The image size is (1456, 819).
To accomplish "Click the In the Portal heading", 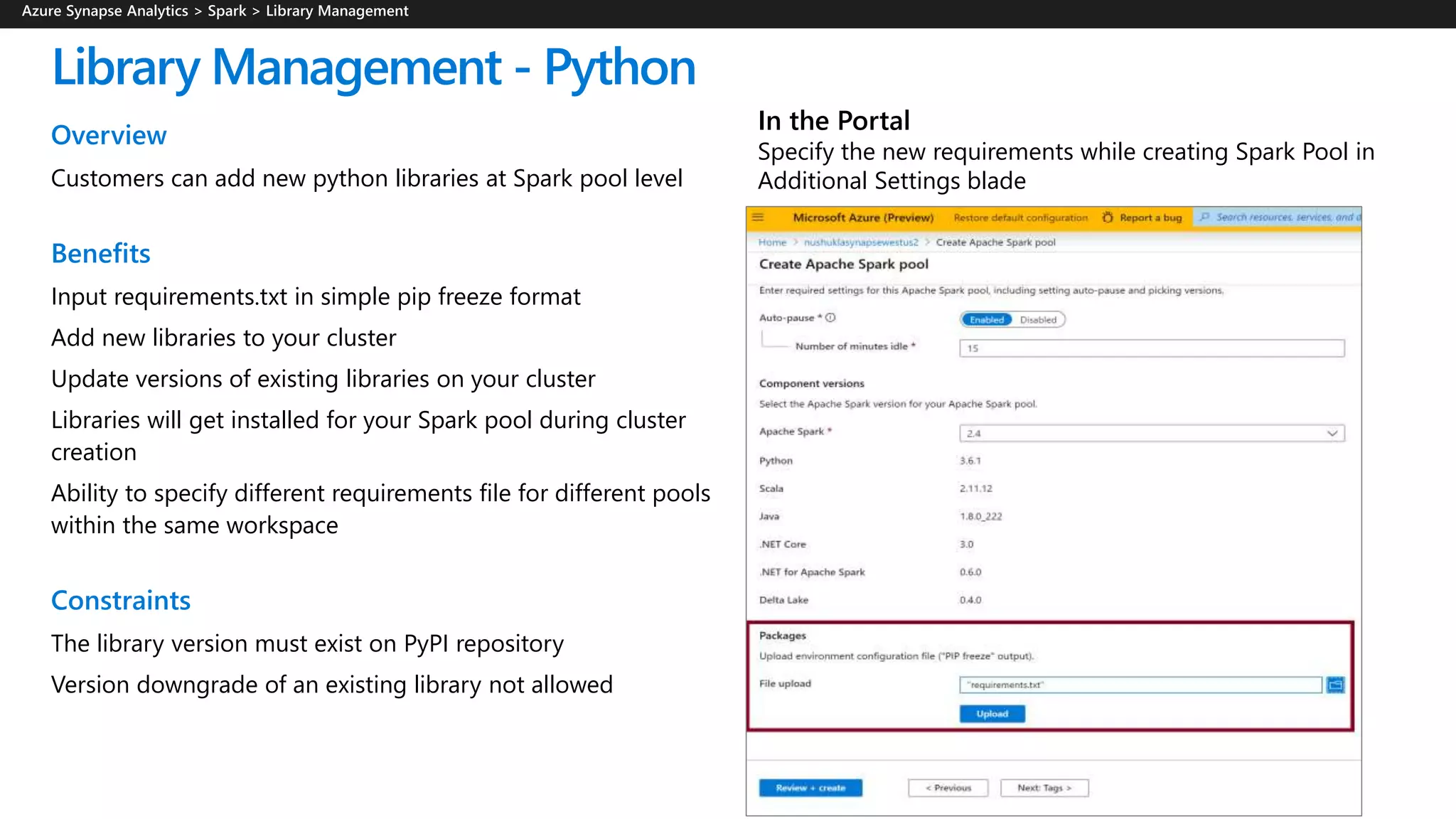I will [x=834, y=121].
